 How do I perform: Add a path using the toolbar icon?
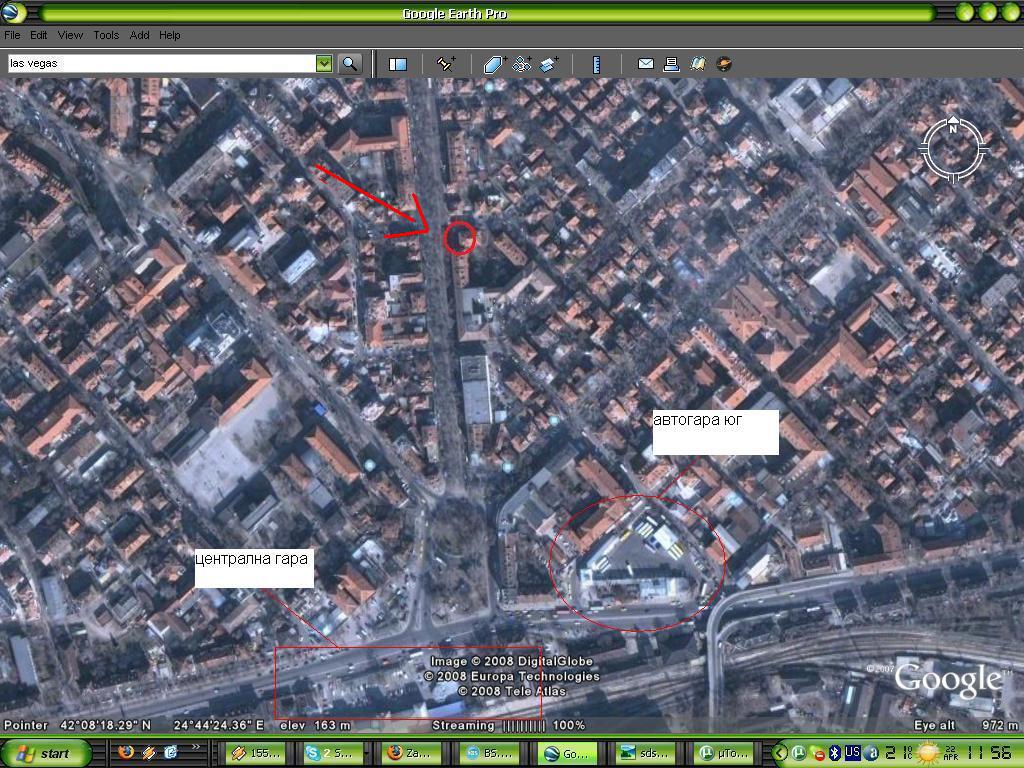pyautogui.click(x=522, y=64)
